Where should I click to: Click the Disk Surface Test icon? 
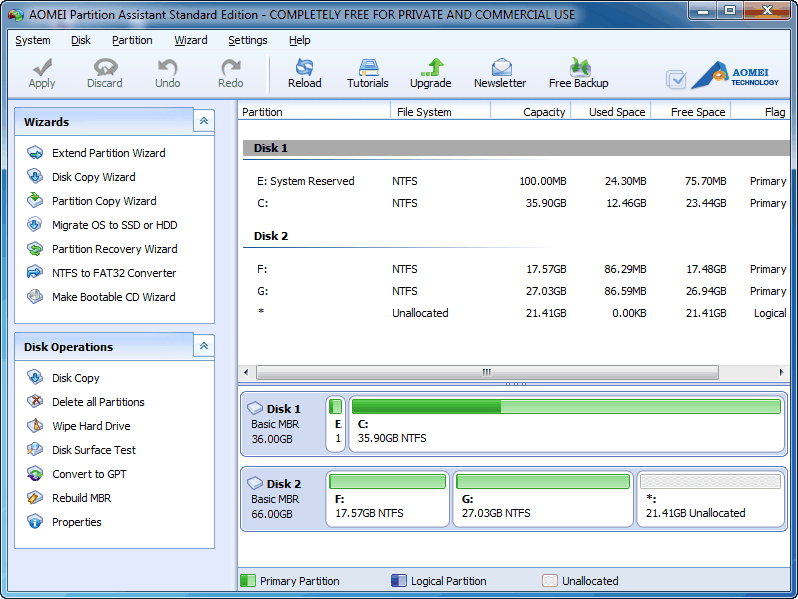coord(35,449)
